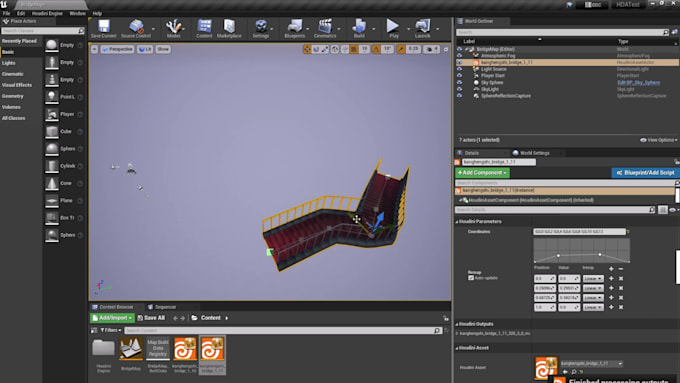Toggle grid snapping in viewport toolbar
This screenshot has height=383, width=680.
[354, 49]
